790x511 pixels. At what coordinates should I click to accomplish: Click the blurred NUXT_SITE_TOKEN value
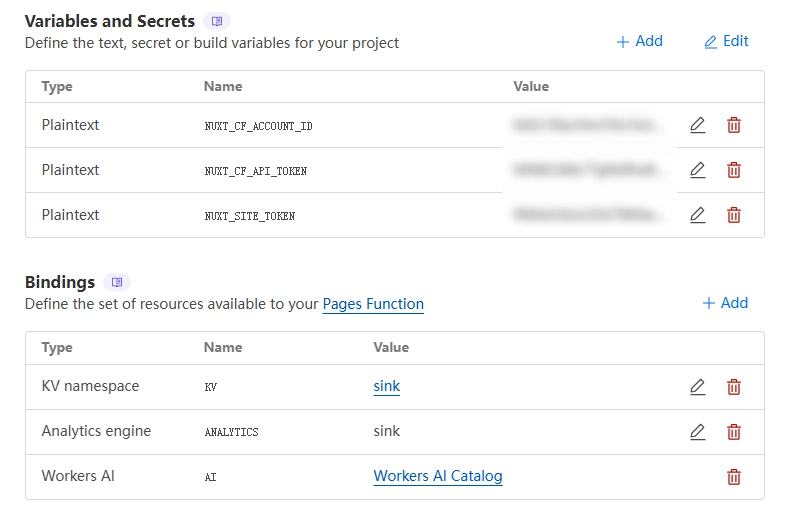click(588, 215)
